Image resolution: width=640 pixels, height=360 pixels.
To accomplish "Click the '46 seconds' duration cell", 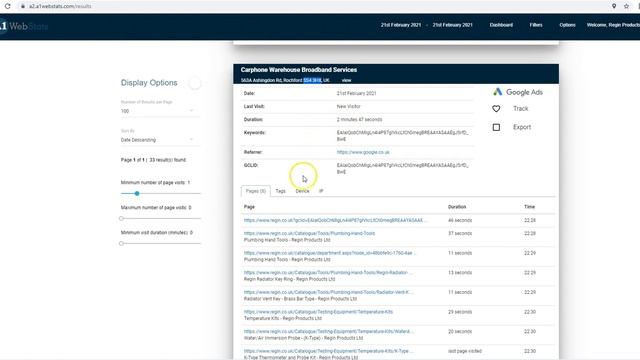I will [460, 220].
